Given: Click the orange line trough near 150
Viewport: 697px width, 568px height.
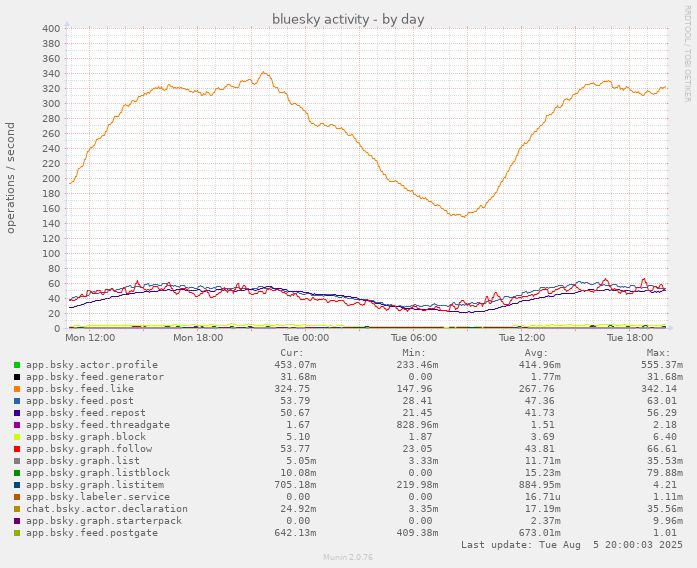Looking at the screenshot, I should click(463, 216).
